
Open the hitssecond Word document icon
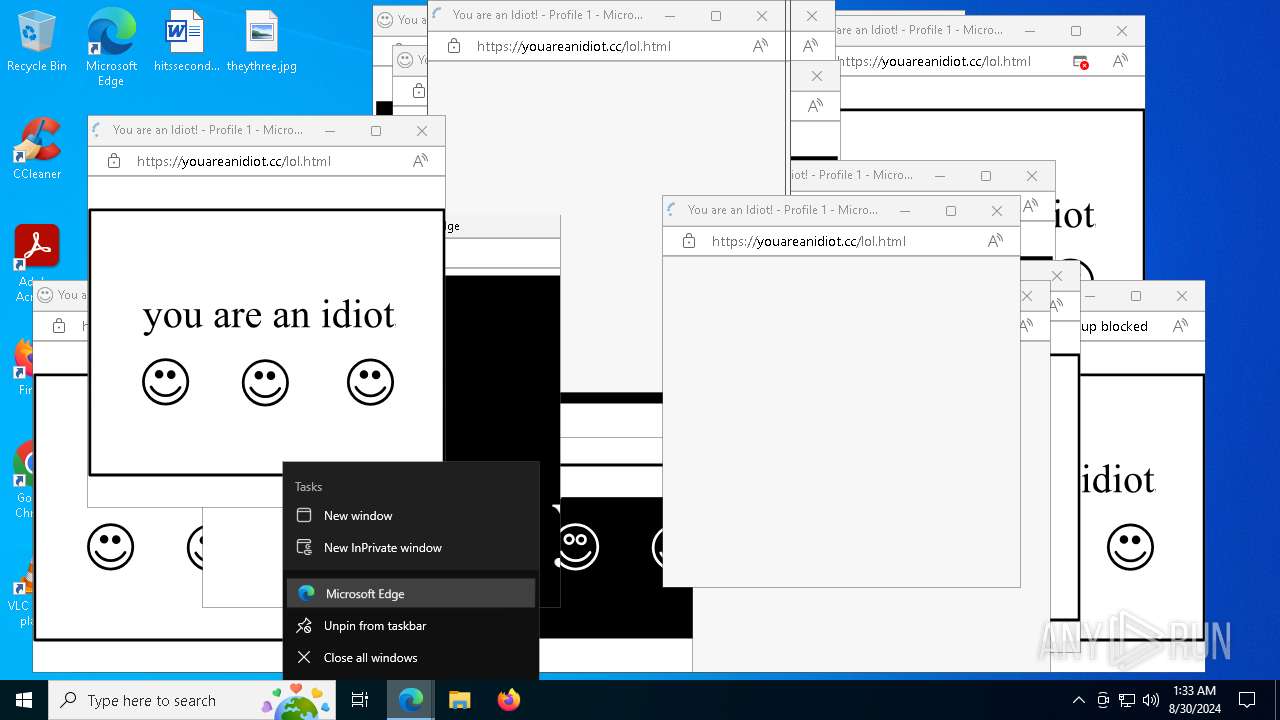(186, 40)
